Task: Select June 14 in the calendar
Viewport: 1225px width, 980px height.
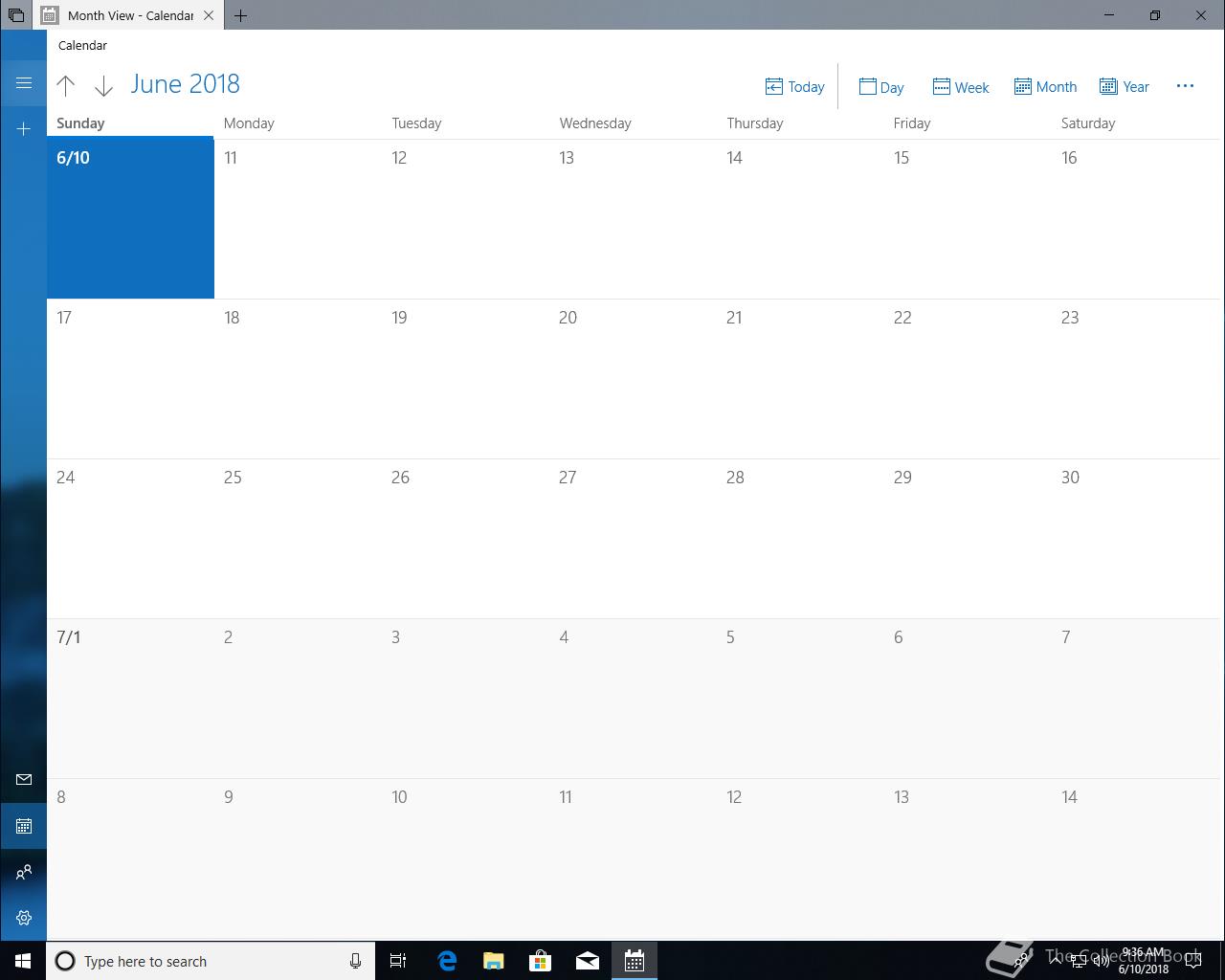Action: 800,219
